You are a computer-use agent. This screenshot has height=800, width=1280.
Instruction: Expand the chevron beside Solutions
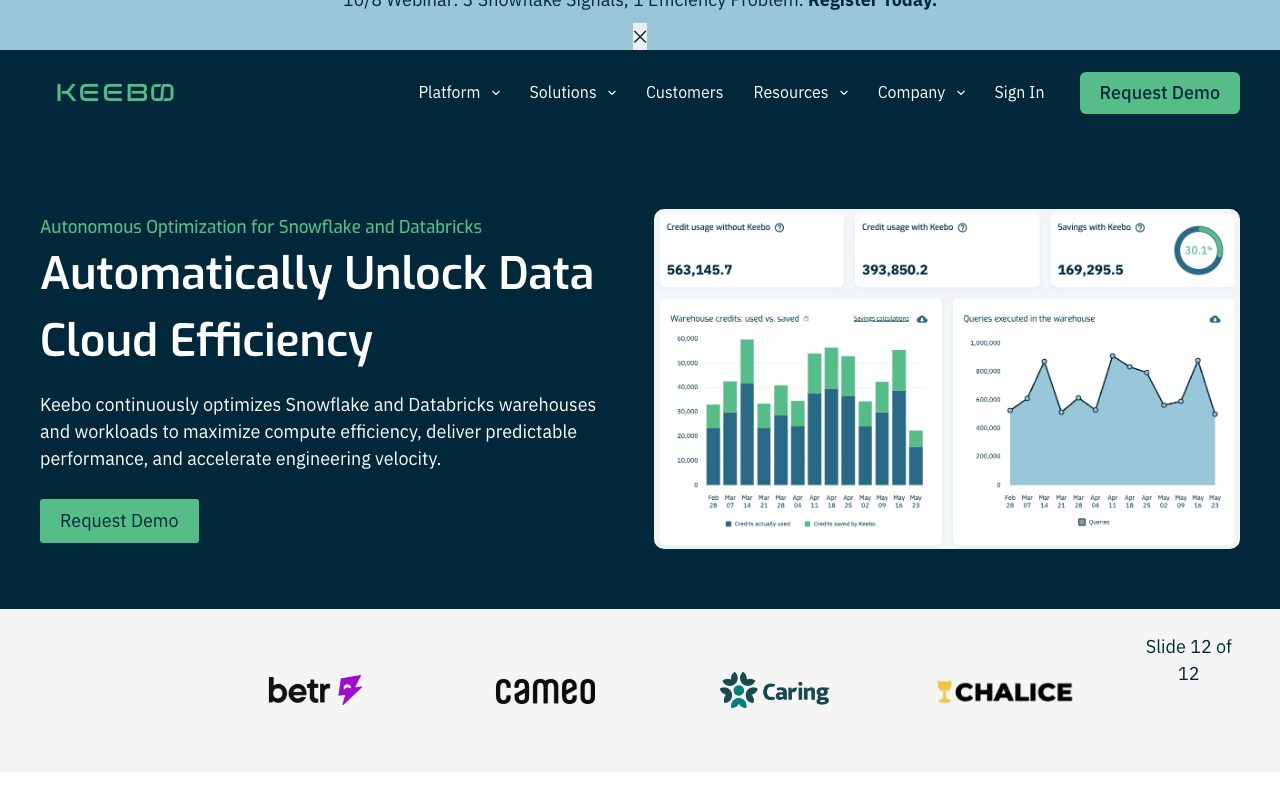point(612,93)
